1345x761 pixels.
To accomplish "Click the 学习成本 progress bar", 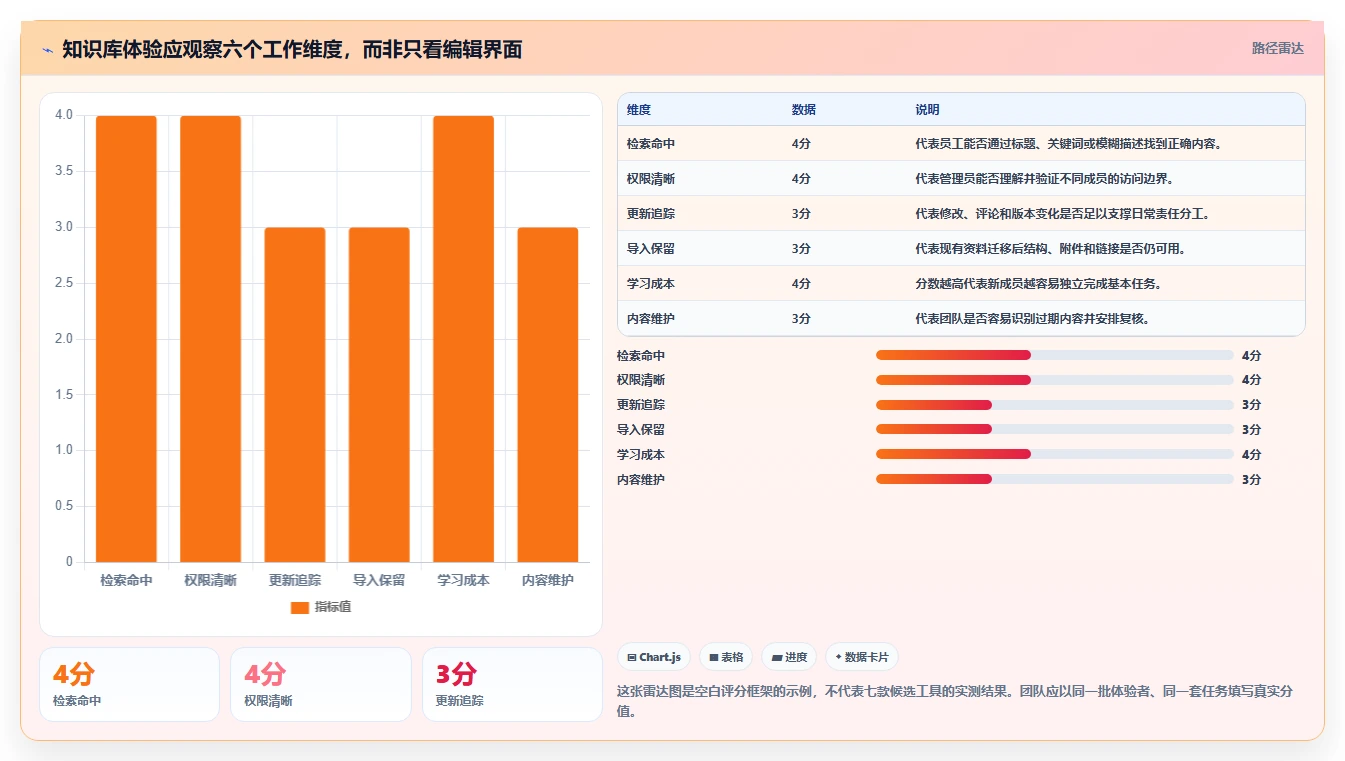I will [1054, 454].
